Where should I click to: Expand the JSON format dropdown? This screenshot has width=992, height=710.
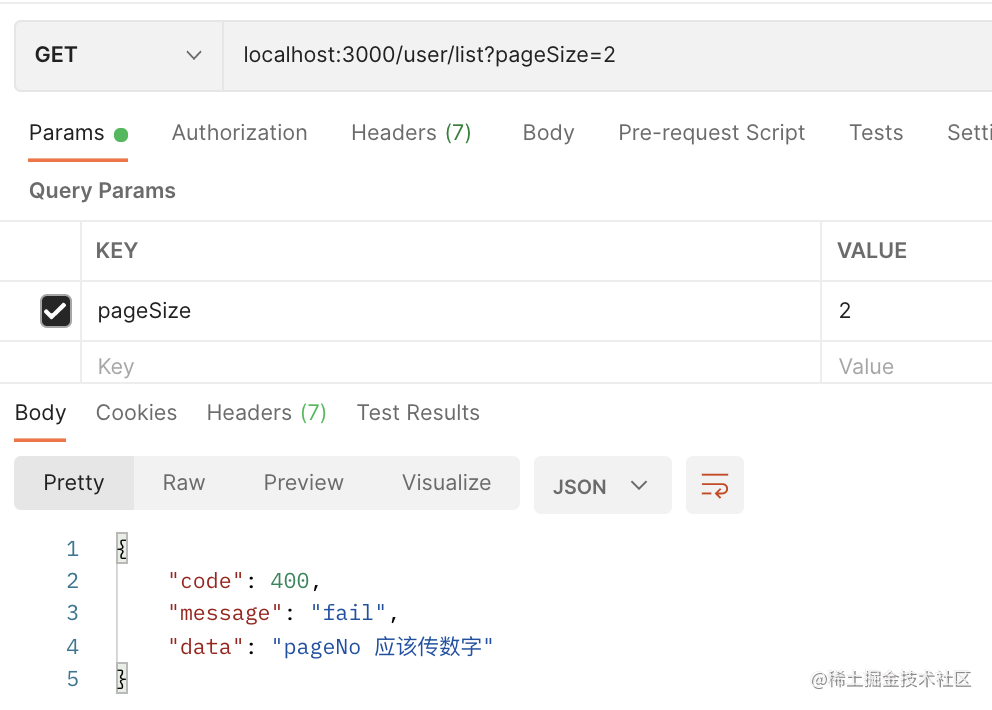(602, 486)
